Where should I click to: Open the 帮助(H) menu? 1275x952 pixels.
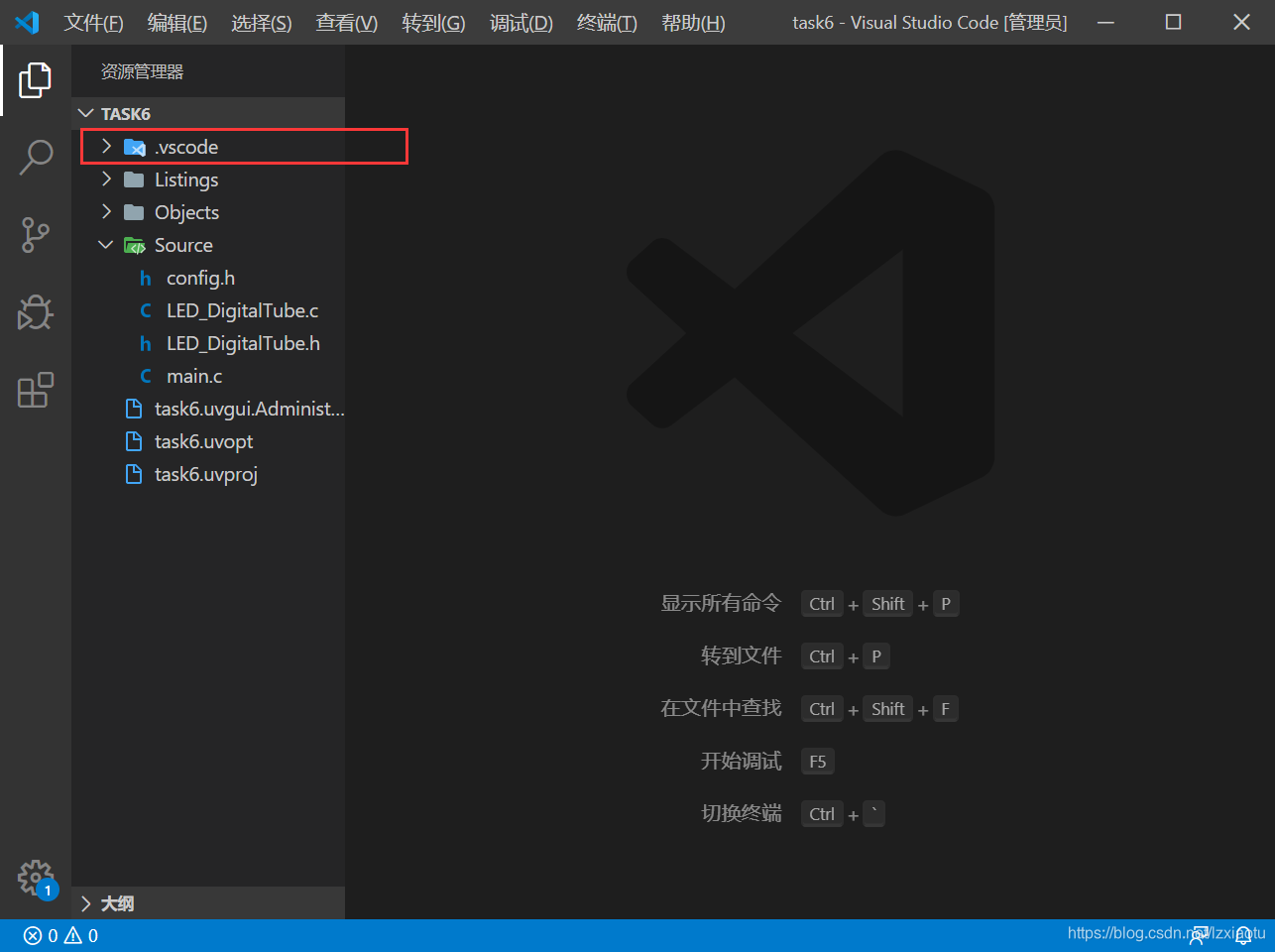(693, 22)
